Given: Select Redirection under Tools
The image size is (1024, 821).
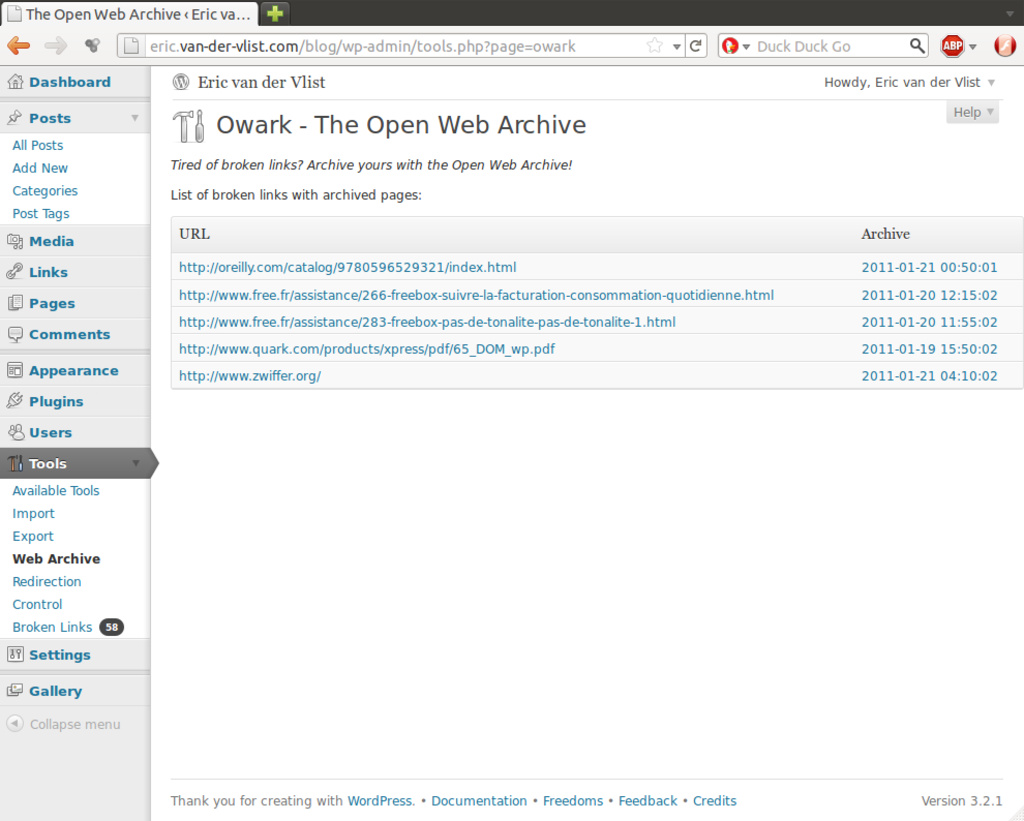Looking at the screenshot, I should click(x=47, y=581).
